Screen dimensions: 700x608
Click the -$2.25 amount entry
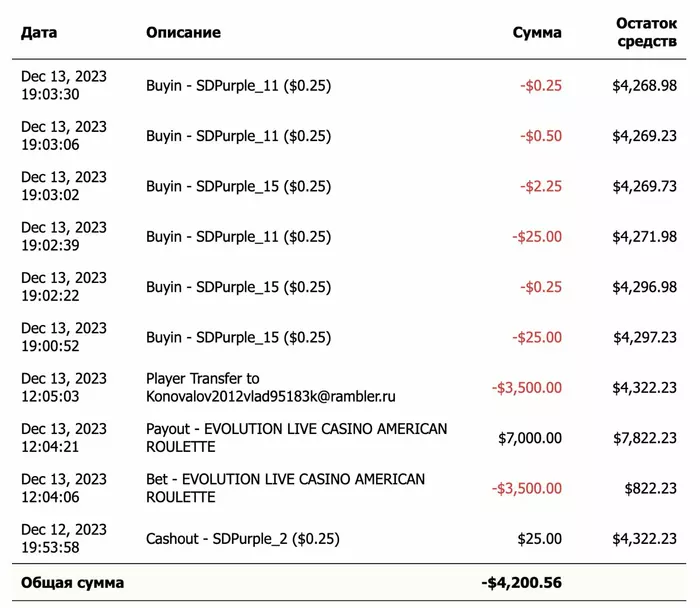[541, 186]
